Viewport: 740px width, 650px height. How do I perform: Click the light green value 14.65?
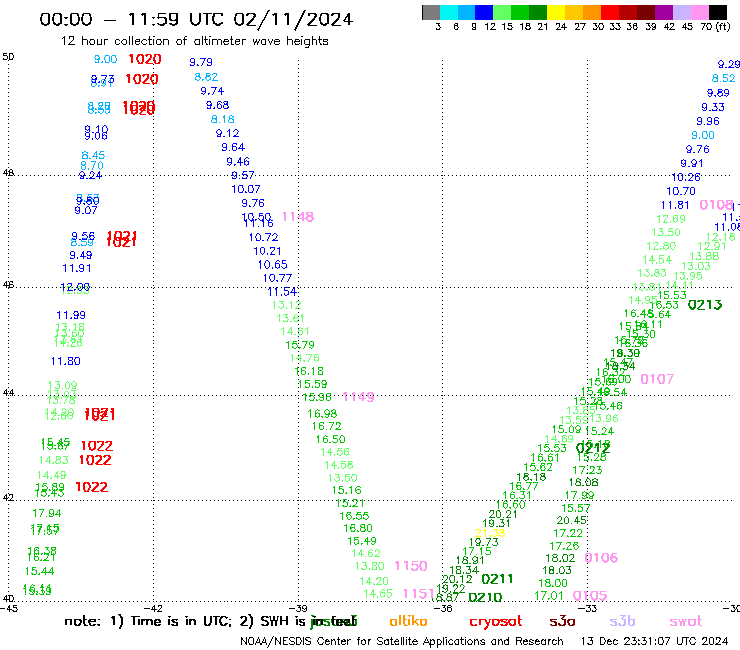[378, 594]
